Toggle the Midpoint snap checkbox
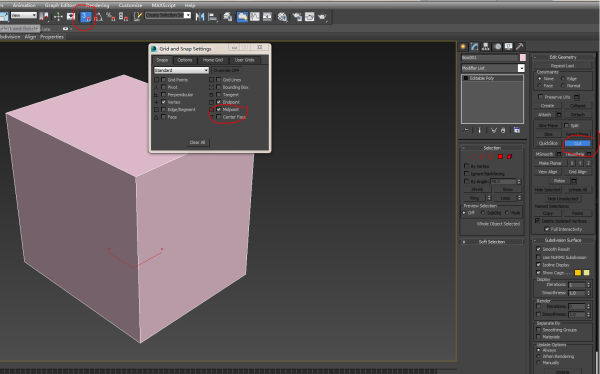The height and width of the screenshot is (374, 600). (x=219, y=109)
